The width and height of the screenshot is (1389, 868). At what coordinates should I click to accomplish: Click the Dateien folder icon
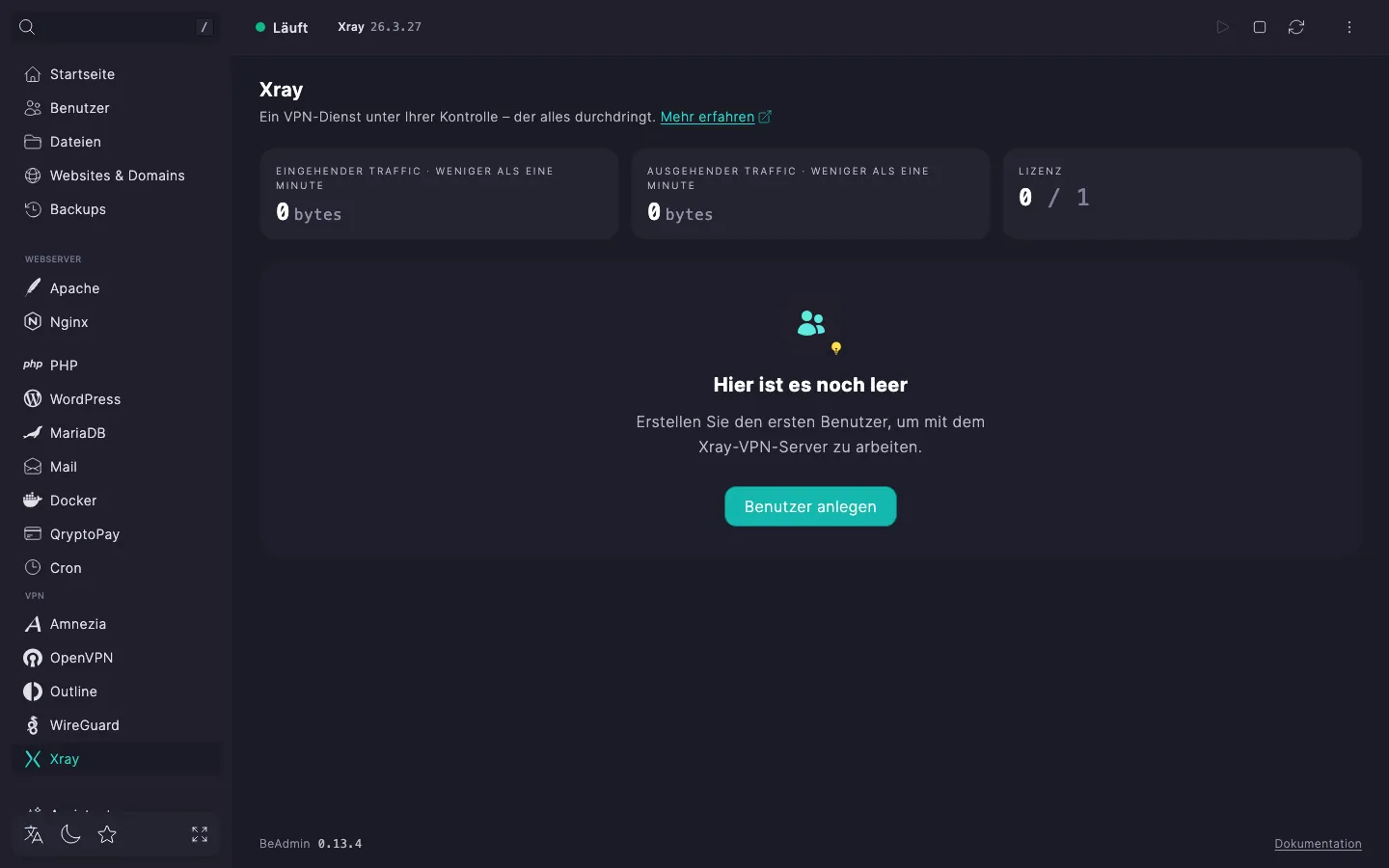click(33, 142)
